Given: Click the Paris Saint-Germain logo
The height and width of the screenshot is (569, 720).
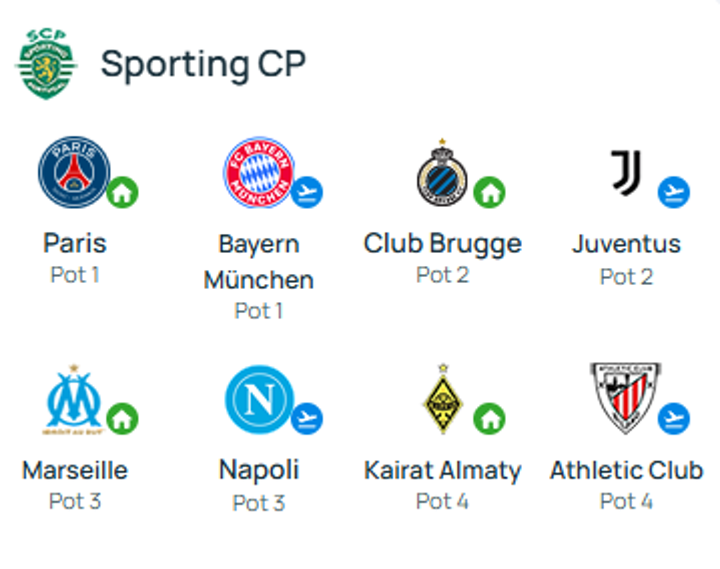Looking at the screenshot, I should tap(74, 173).
